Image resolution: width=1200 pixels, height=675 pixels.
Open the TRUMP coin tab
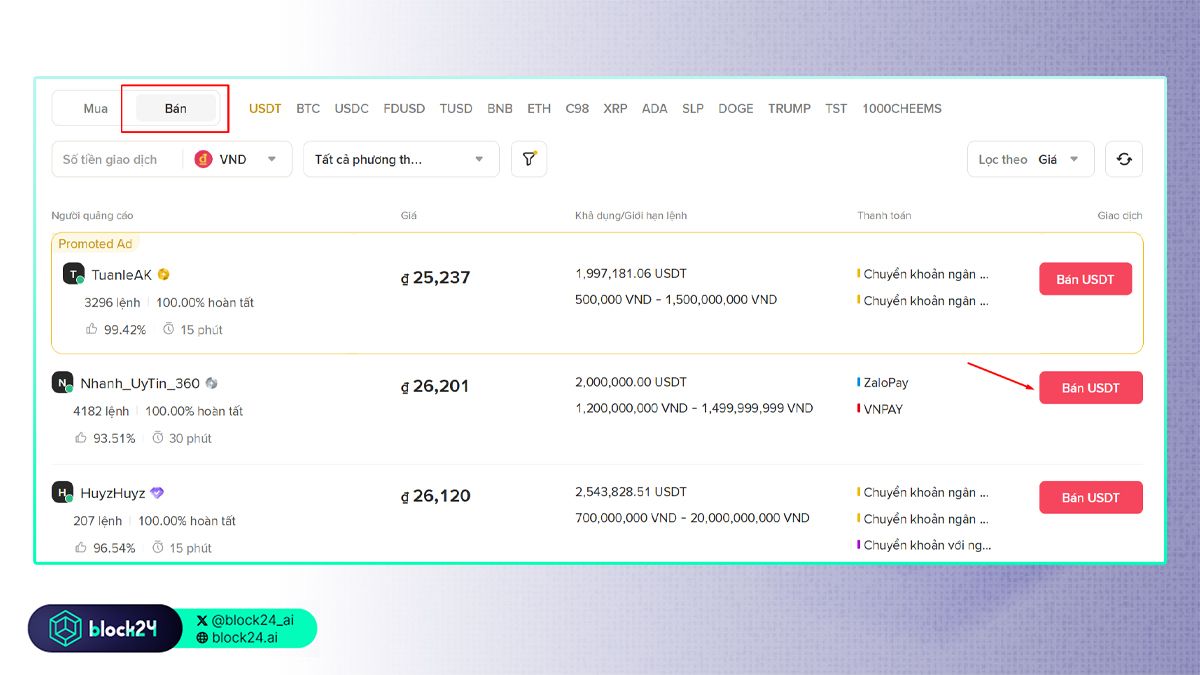(x=789, y=109)
